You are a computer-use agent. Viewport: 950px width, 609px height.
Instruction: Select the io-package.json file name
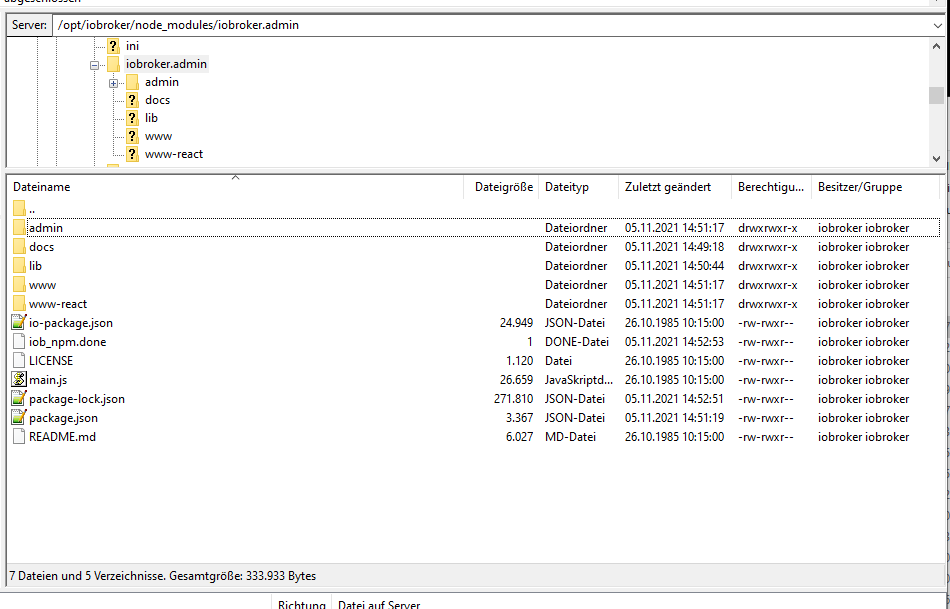pyautogui.click(x=71, y=323)
